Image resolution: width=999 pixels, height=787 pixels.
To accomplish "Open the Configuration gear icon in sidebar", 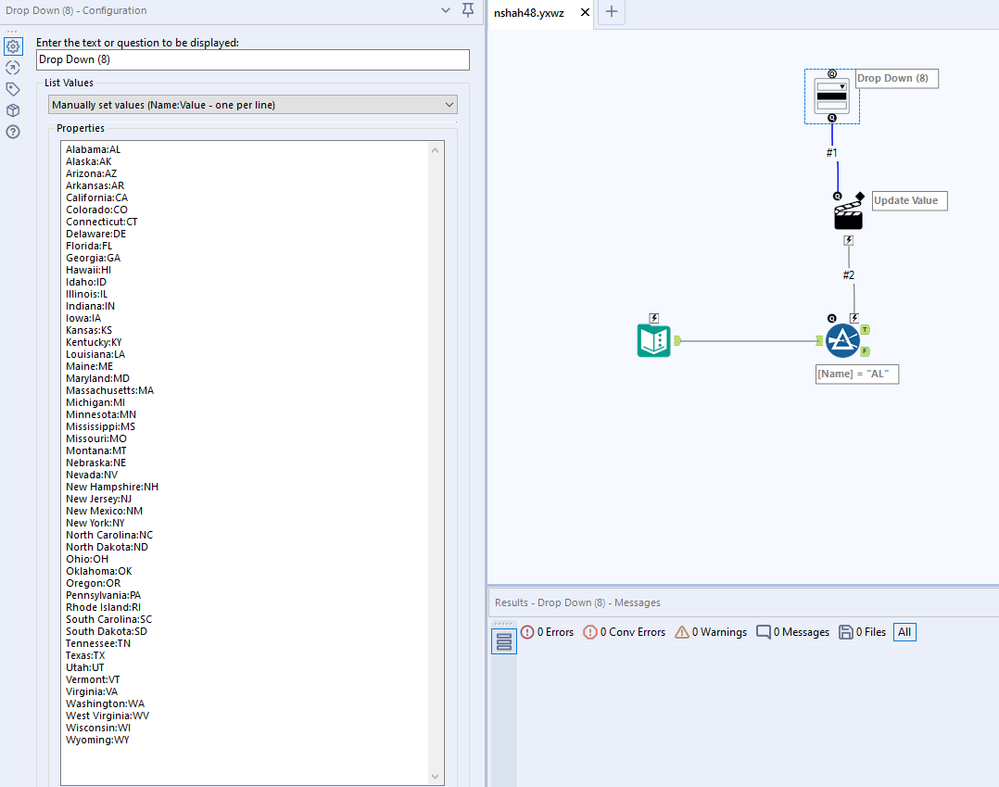I will pyautogui.click(x=13, y=47).
